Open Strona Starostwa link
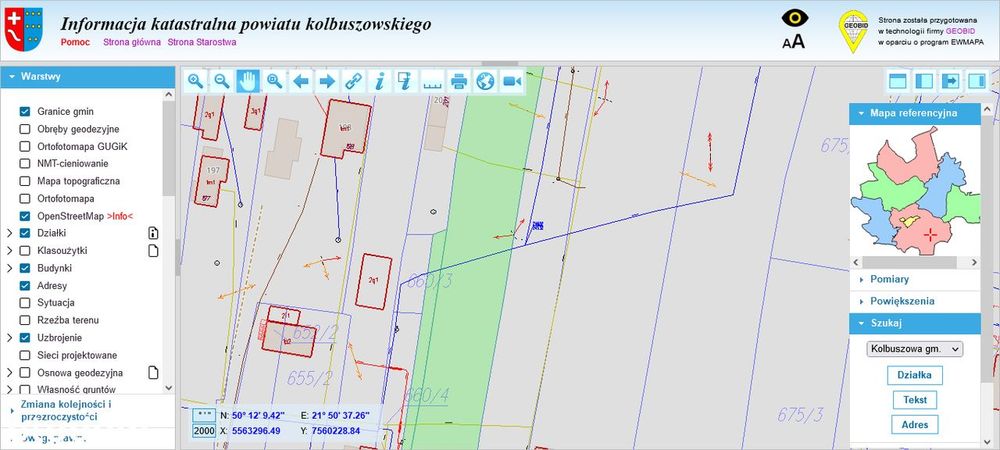Image resolution: width=1000 pixels, height=450 pixels. point(202,42)
